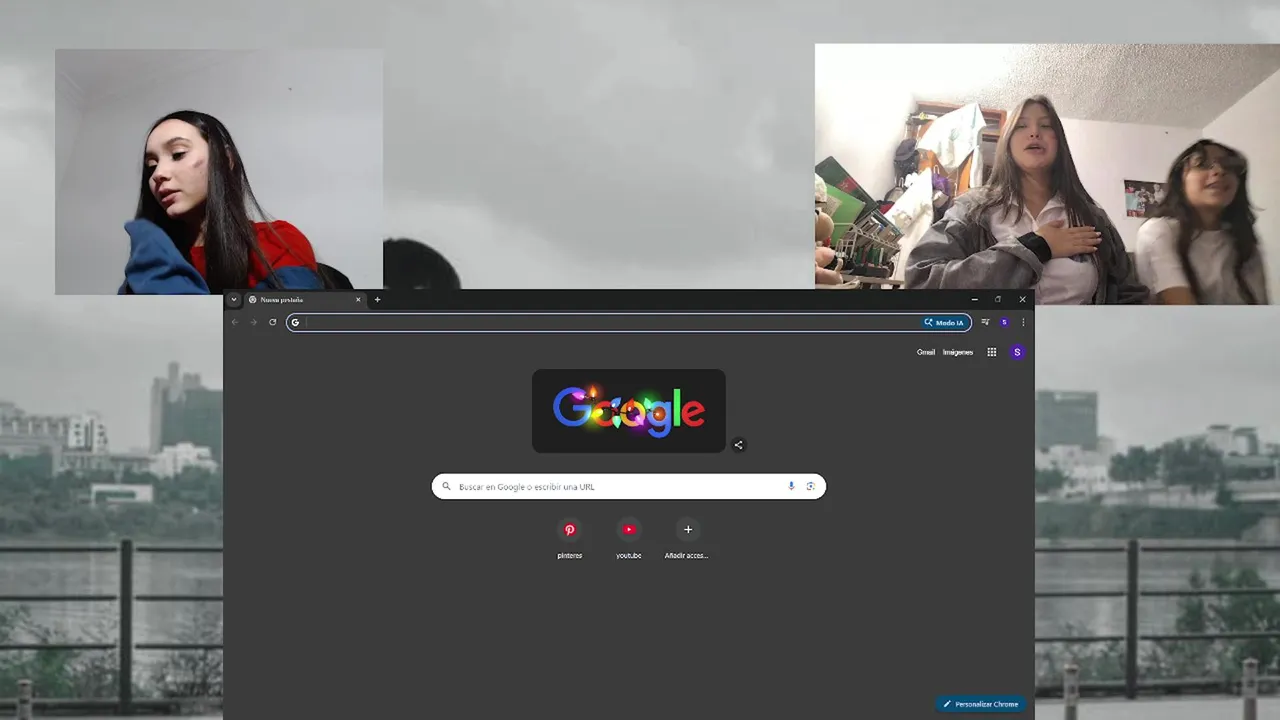This screenshot has height=720, width=1280.
Task: Open Chrome three-dot menu
Action: point(1022,322)
